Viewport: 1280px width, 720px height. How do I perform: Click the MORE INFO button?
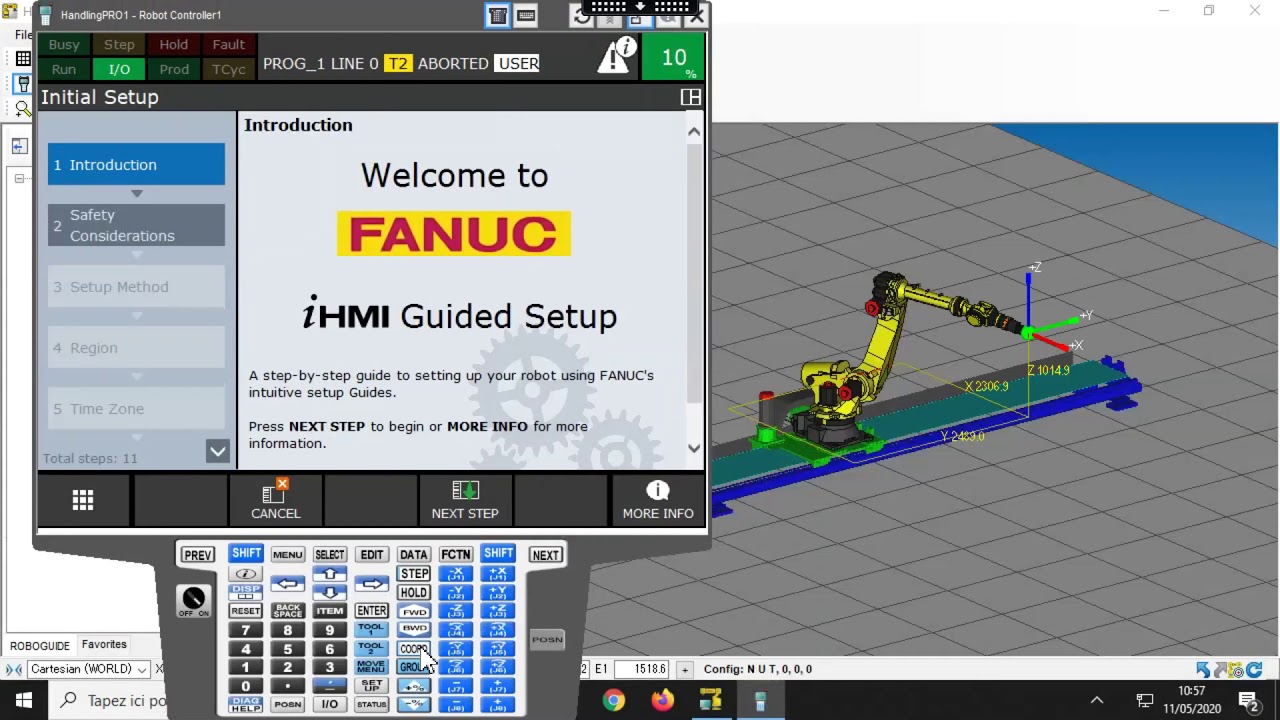(x=658, y=500)
